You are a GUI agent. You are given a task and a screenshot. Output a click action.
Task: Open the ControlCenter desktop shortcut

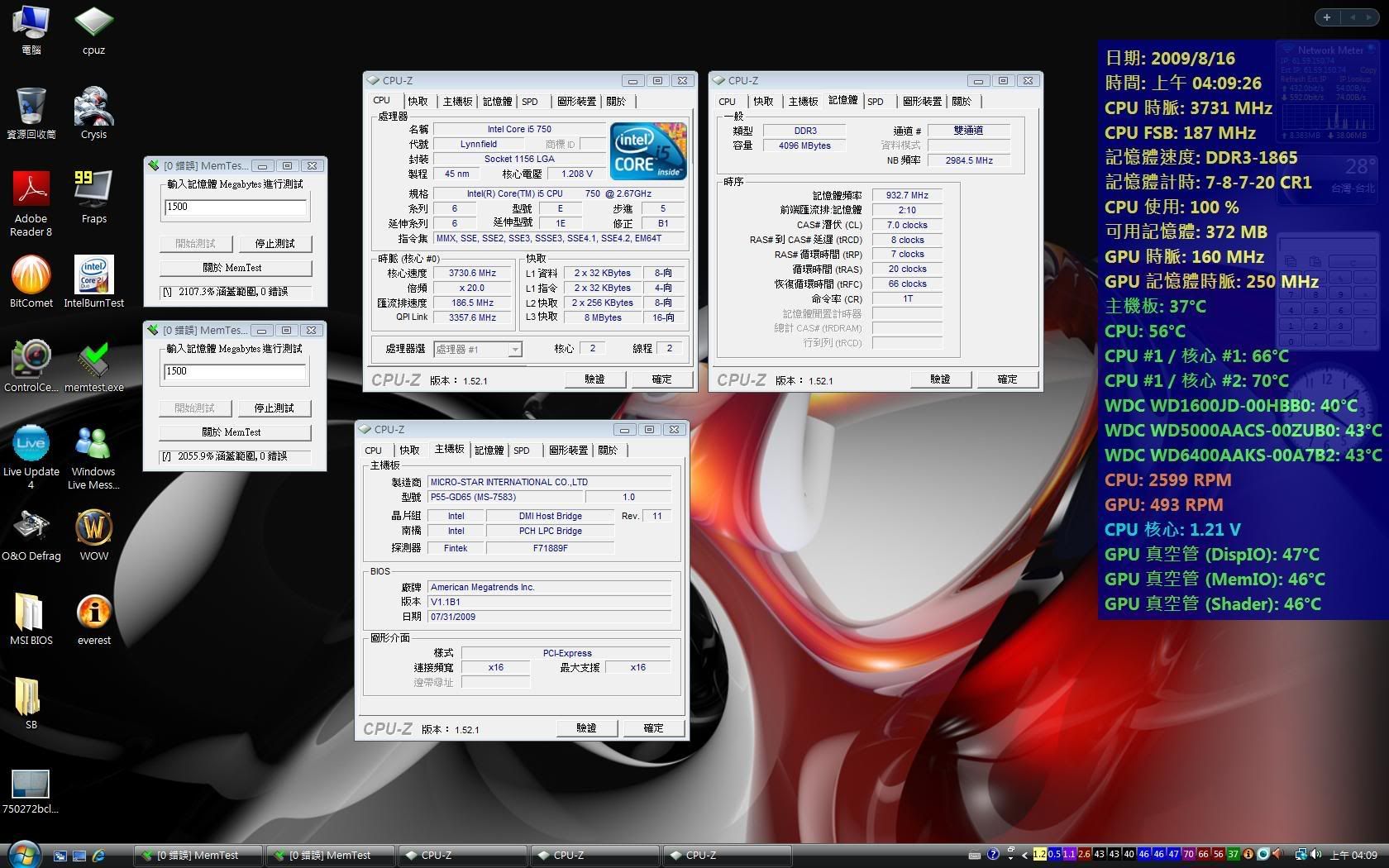pos(31,366)
